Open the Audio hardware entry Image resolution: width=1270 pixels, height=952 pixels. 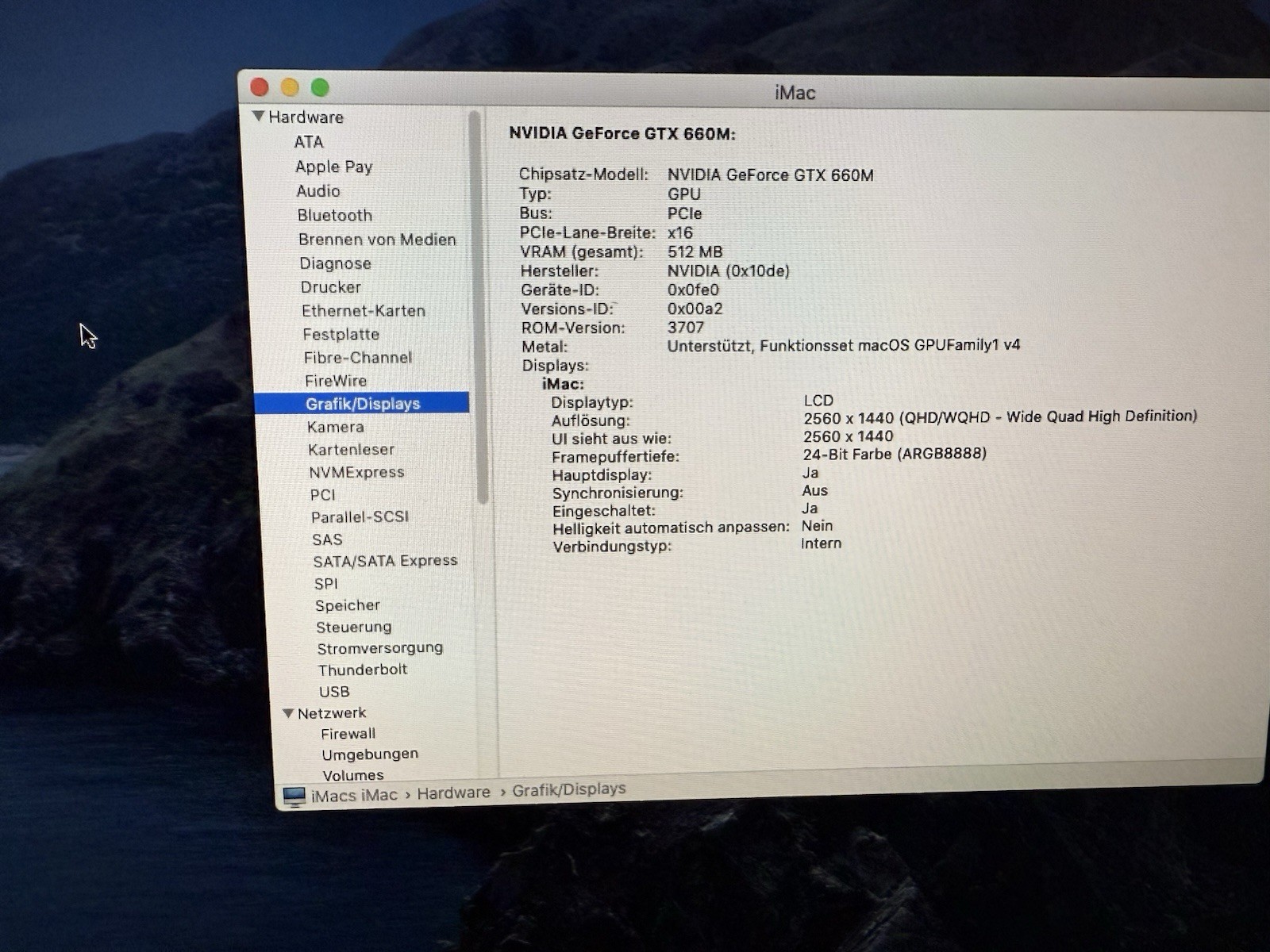coord(318,191)
